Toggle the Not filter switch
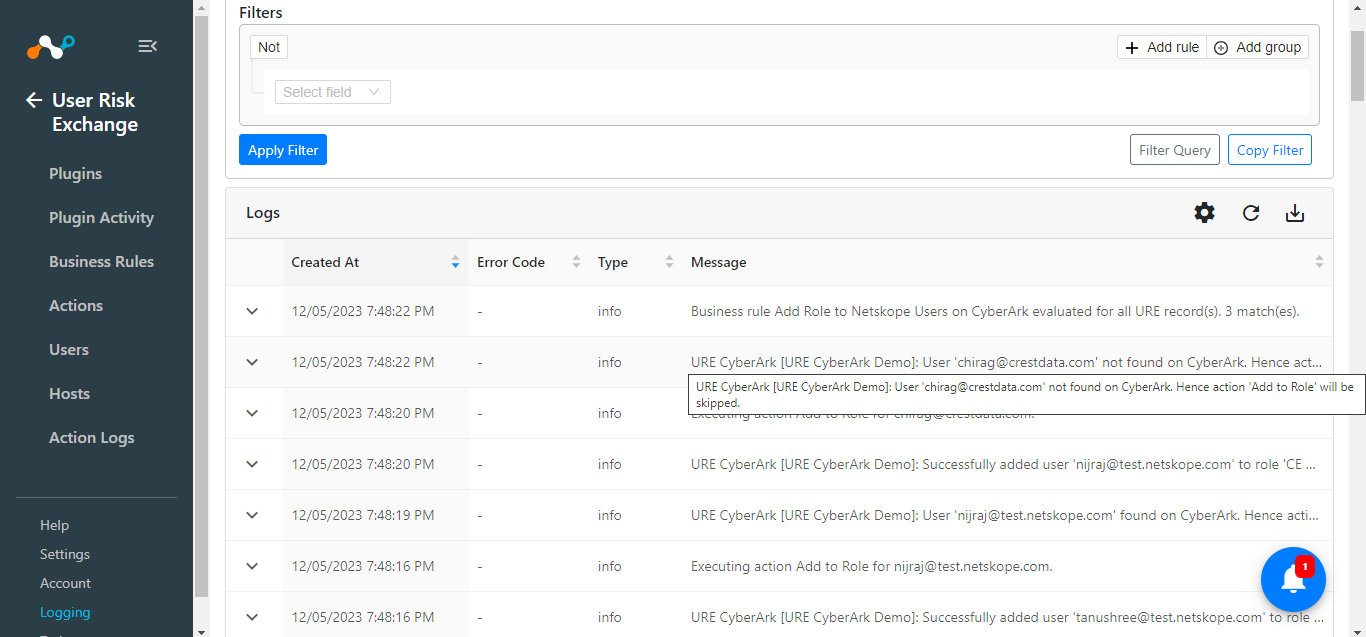Screen dimensions: 1366x637 coord(269,47)
